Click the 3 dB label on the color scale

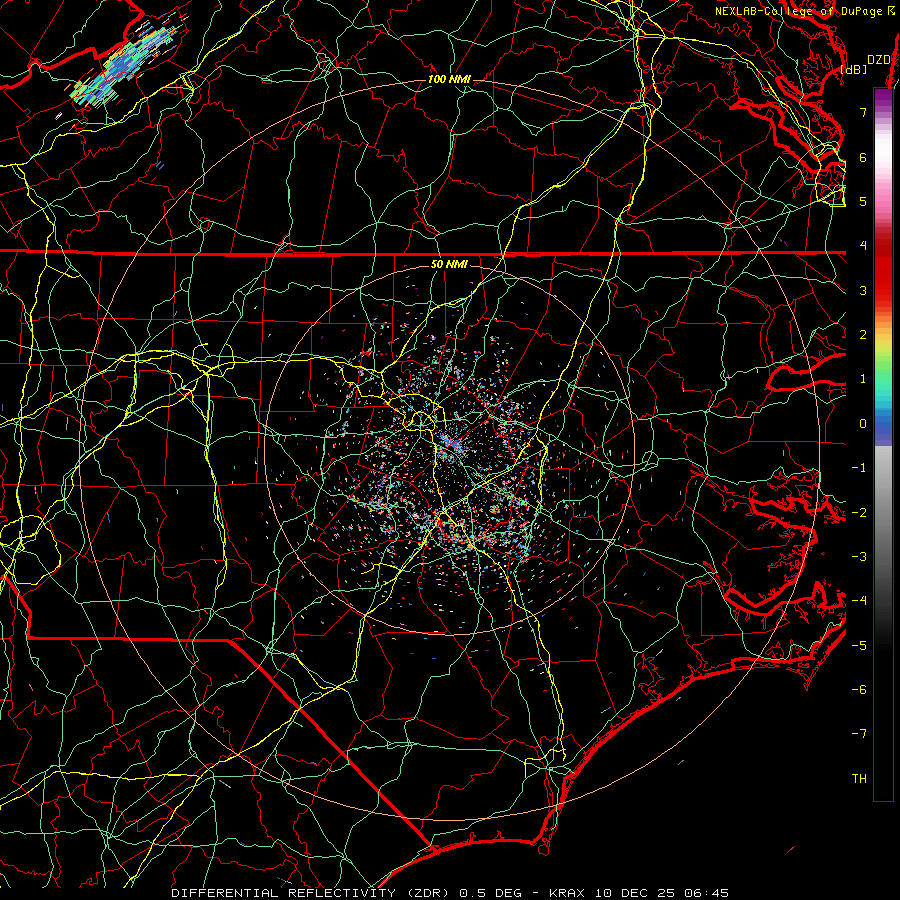(x=863, y=290)
